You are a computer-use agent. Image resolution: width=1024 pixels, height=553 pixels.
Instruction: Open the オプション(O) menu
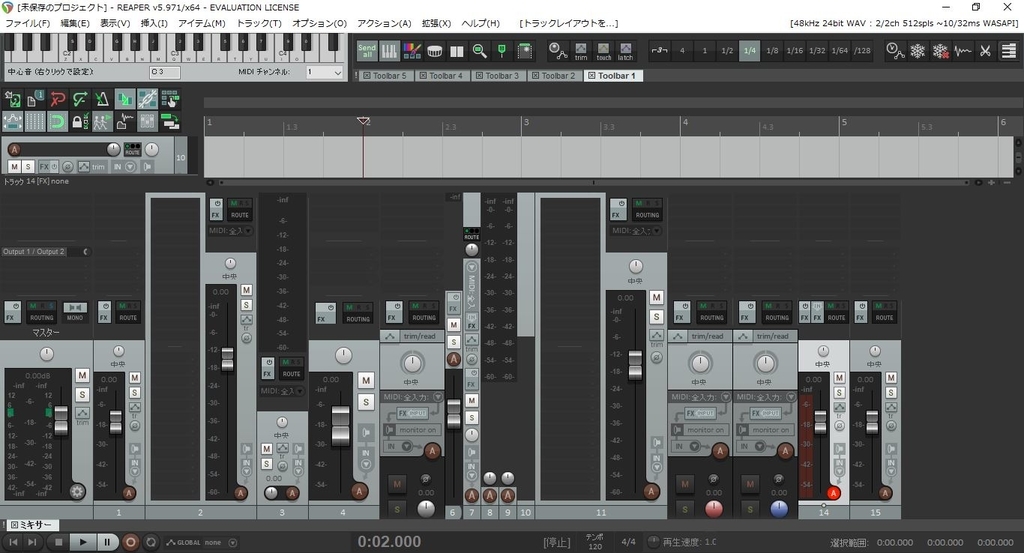[x=319, y=23]
